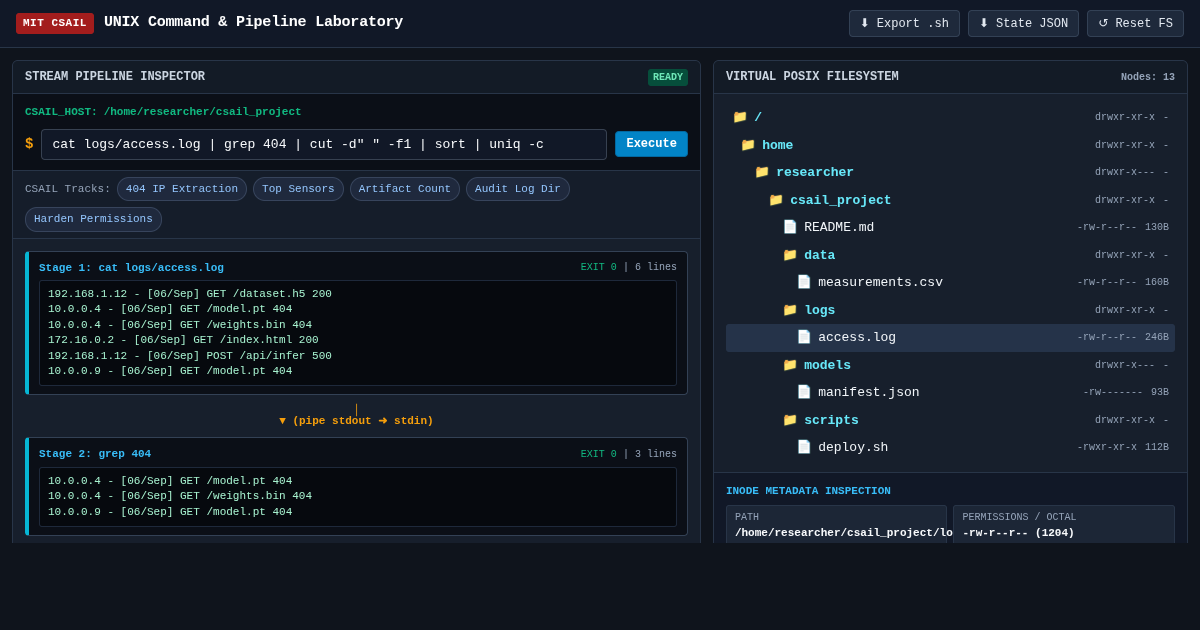Click the CSAIL_HOST path text

click(163, 112)
